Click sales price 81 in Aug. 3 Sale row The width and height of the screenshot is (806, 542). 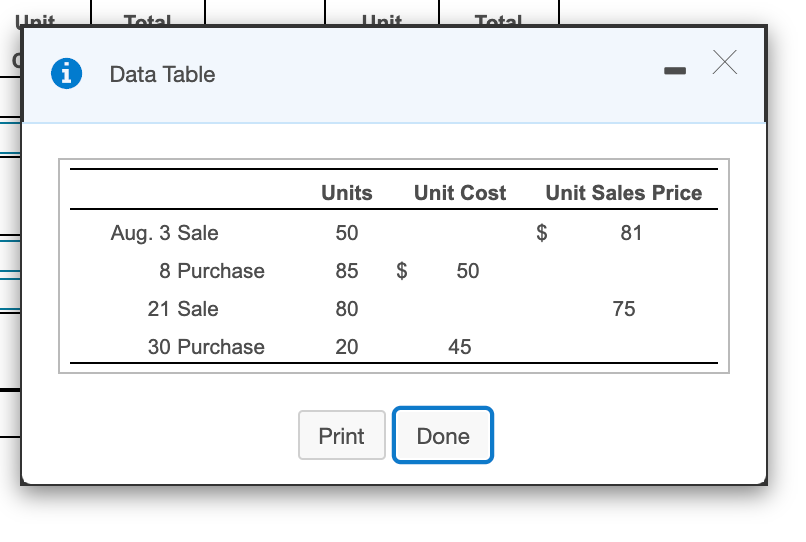point(631,233)
